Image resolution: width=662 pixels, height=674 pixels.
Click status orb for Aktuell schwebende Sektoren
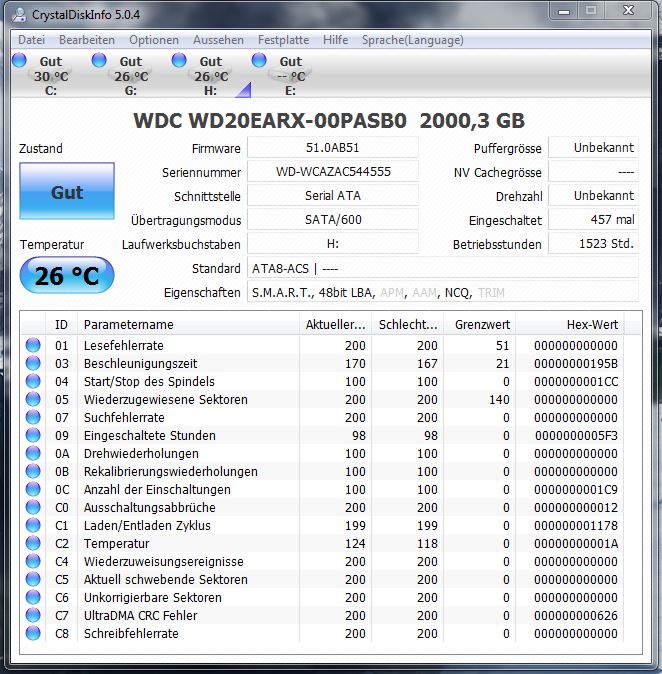33,579
